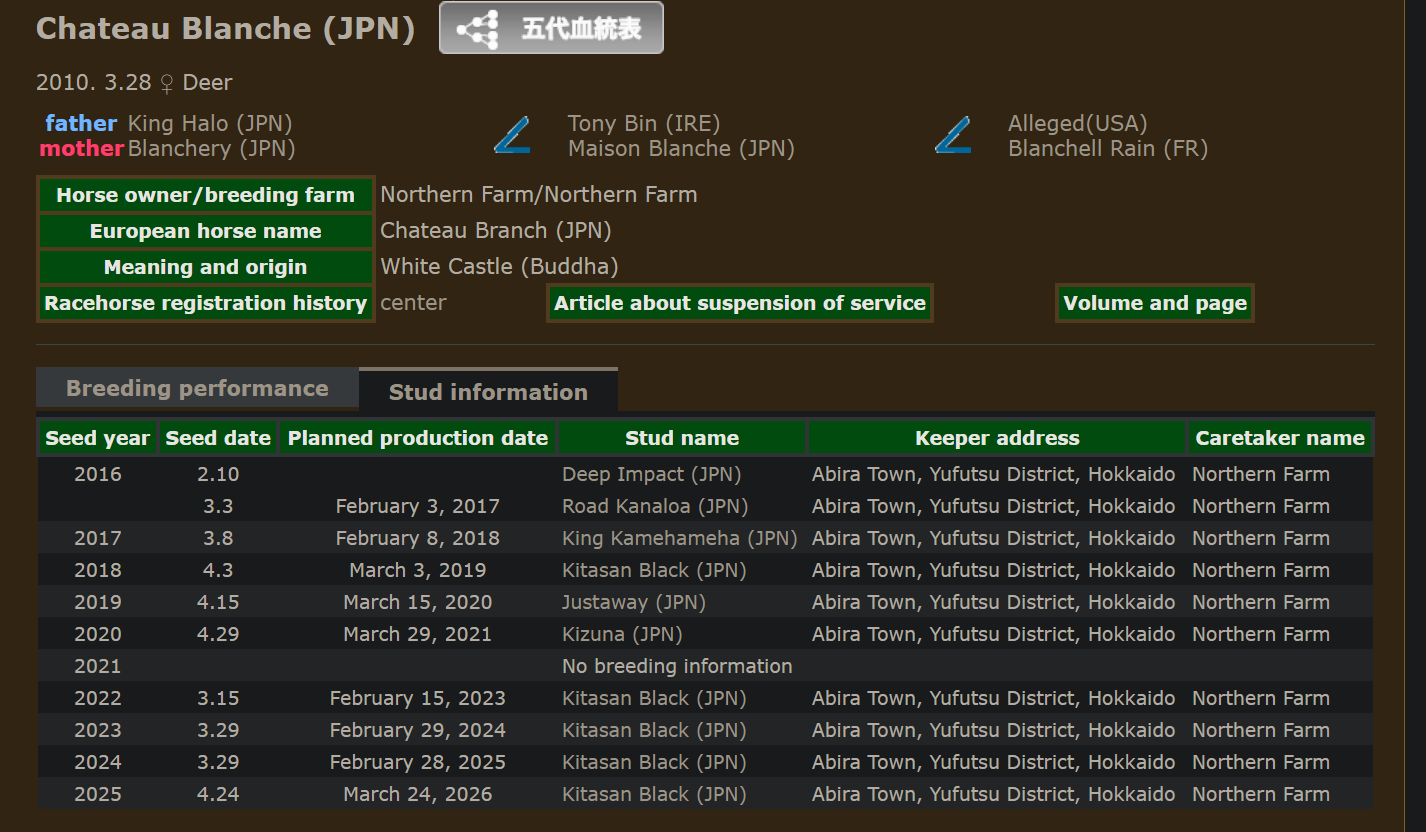Click Northern Farm caretaker in the 2025 row
This screenshot has height=832, width=1426.
point(1261,794)
